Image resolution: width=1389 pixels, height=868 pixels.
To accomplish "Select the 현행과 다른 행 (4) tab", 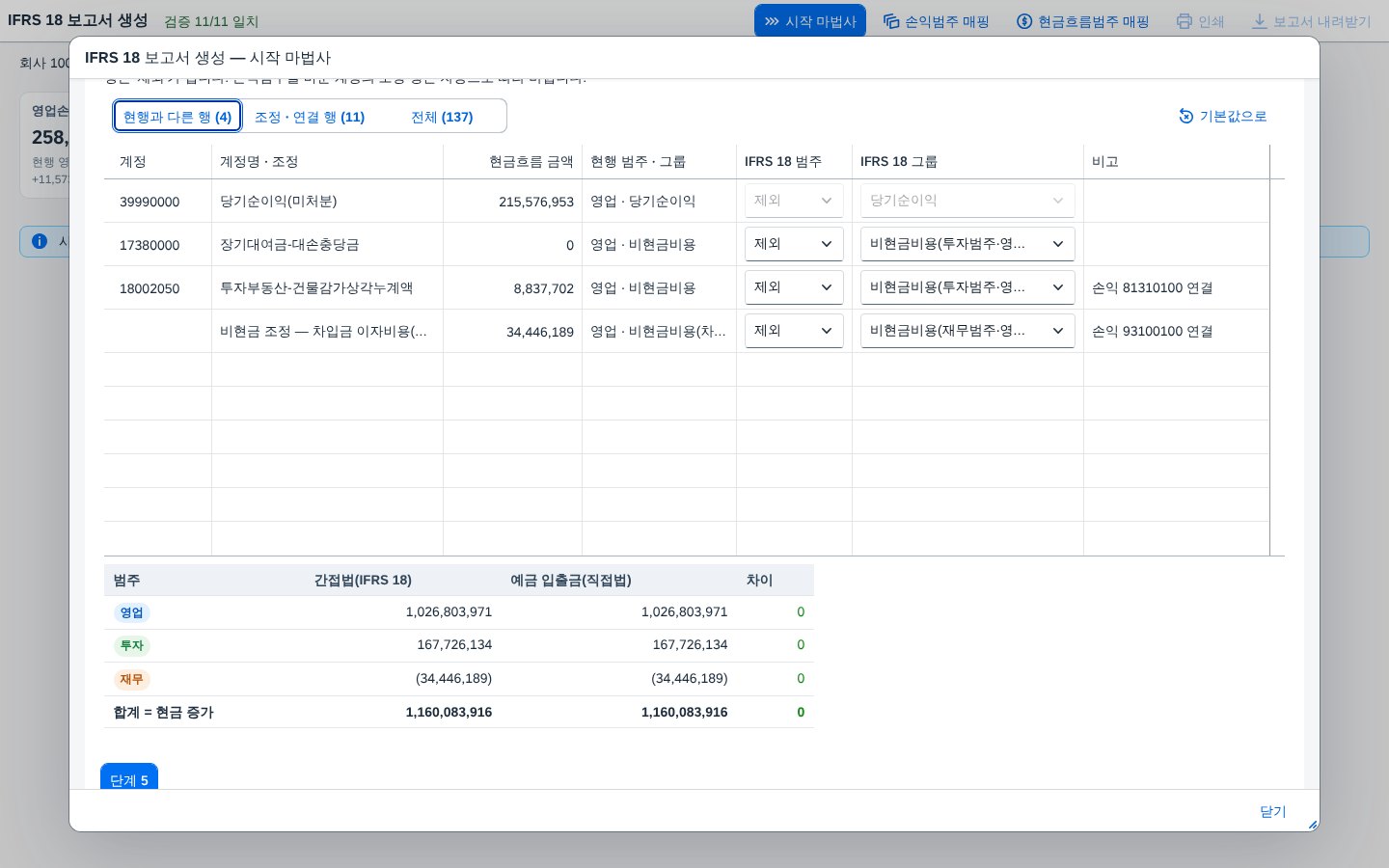I will (177, 117).
